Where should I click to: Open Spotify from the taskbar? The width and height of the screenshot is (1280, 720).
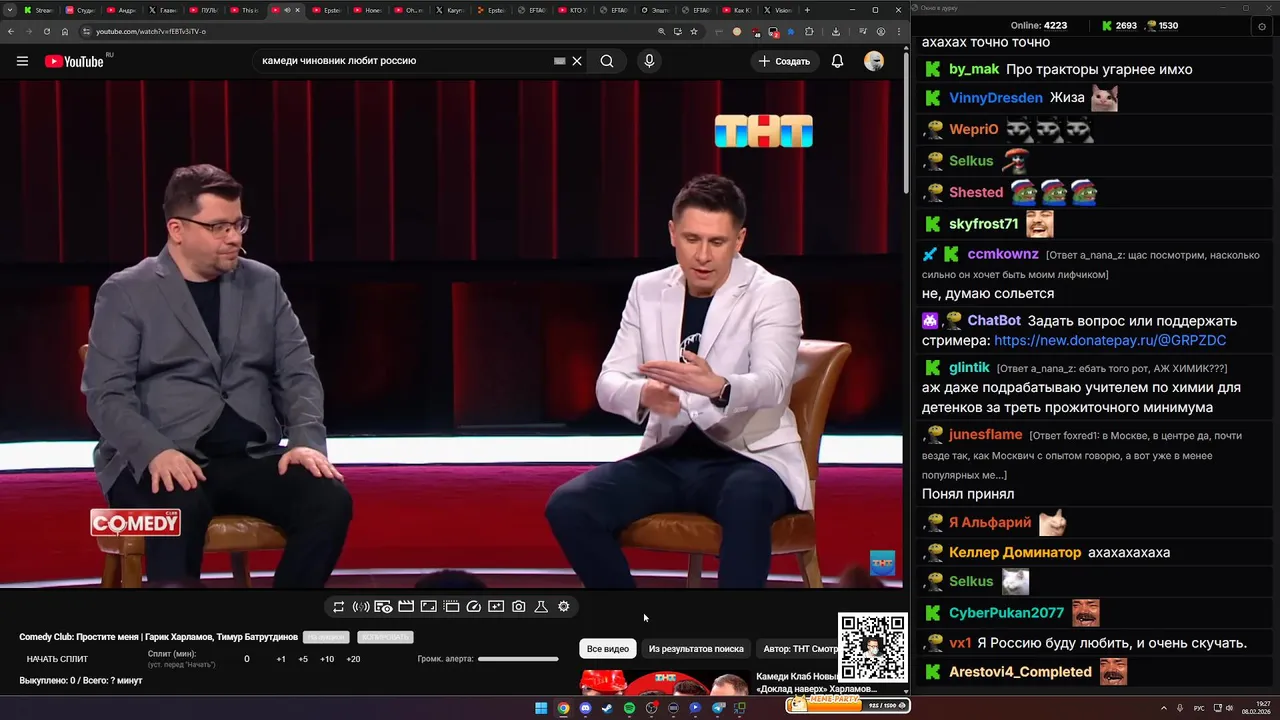click(x=629, y=708)
